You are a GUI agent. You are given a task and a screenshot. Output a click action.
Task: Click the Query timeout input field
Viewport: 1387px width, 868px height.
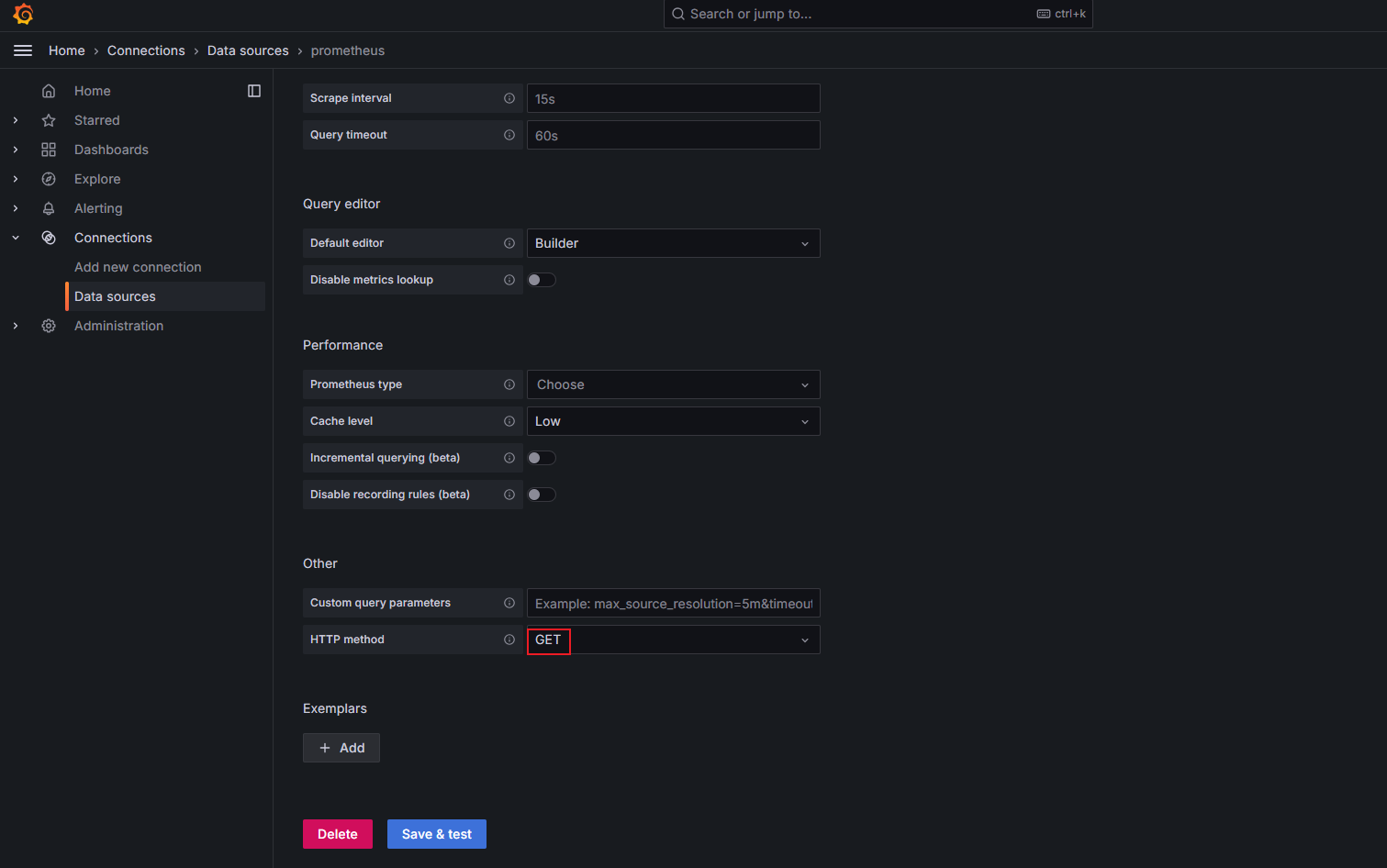pos(673,135)
